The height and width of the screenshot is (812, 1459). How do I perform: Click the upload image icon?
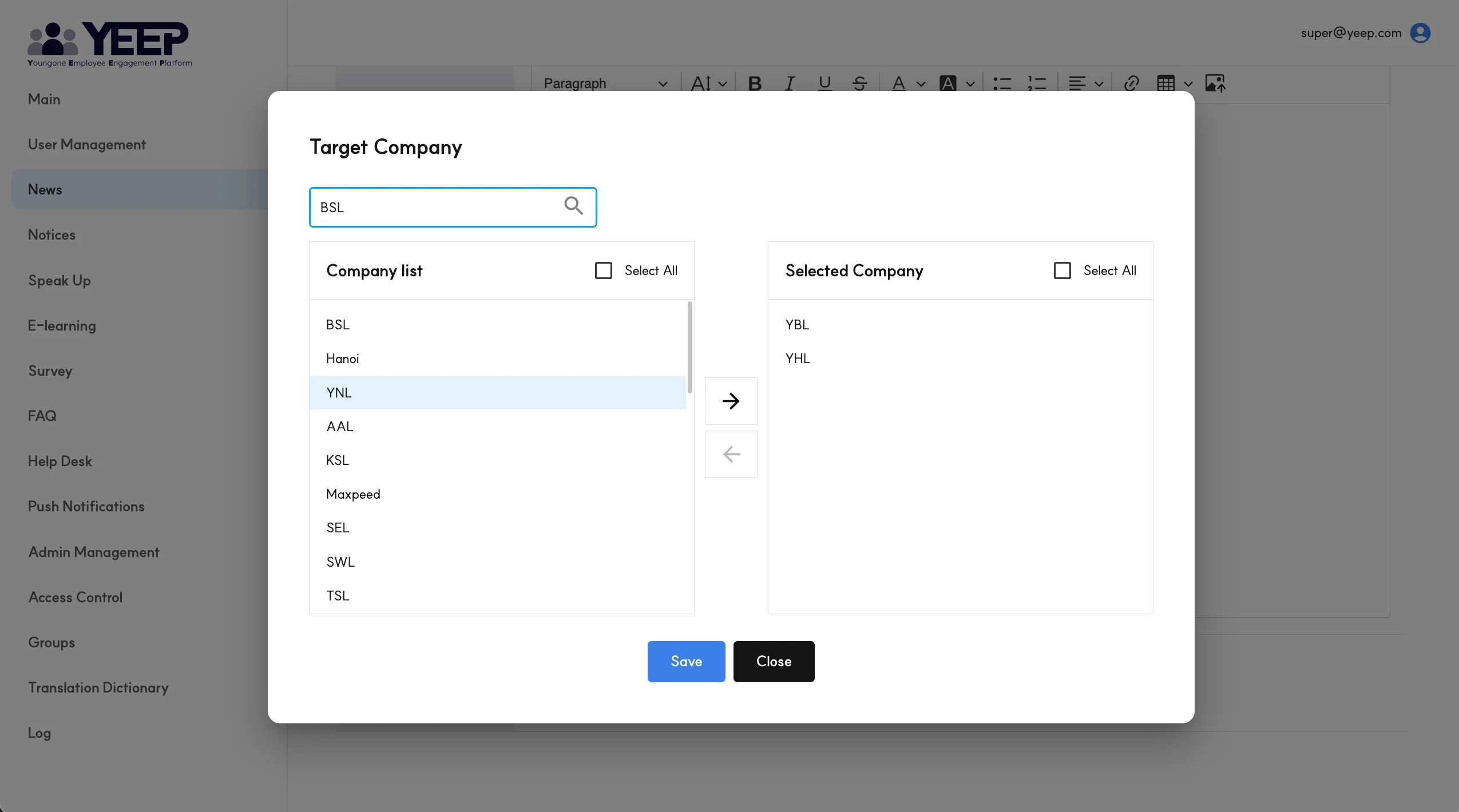(1215, 83)
